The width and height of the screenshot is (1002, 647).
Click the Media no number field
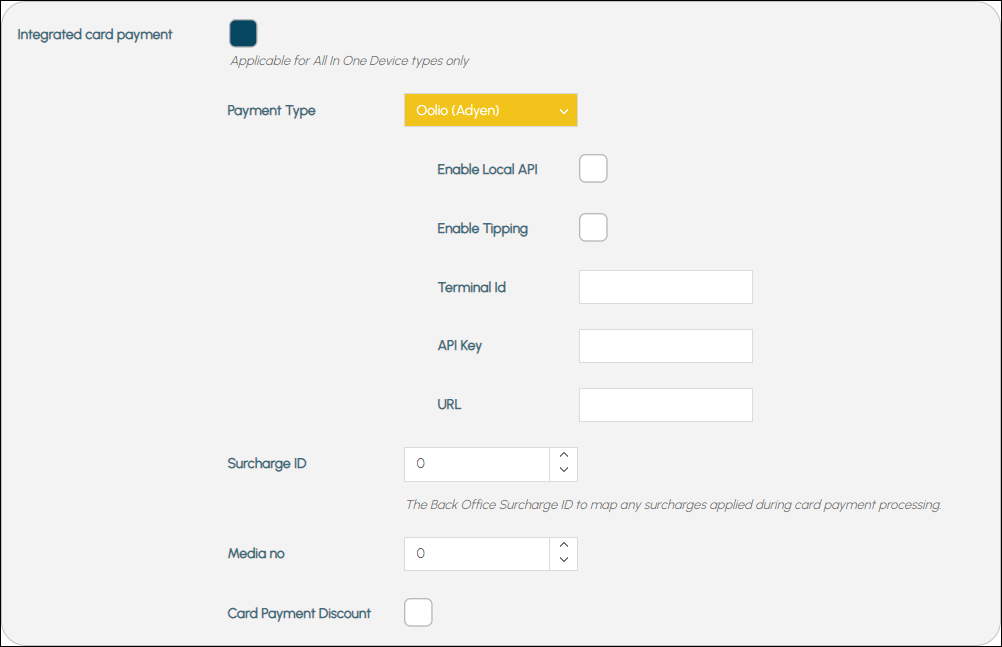pos(477,554)
